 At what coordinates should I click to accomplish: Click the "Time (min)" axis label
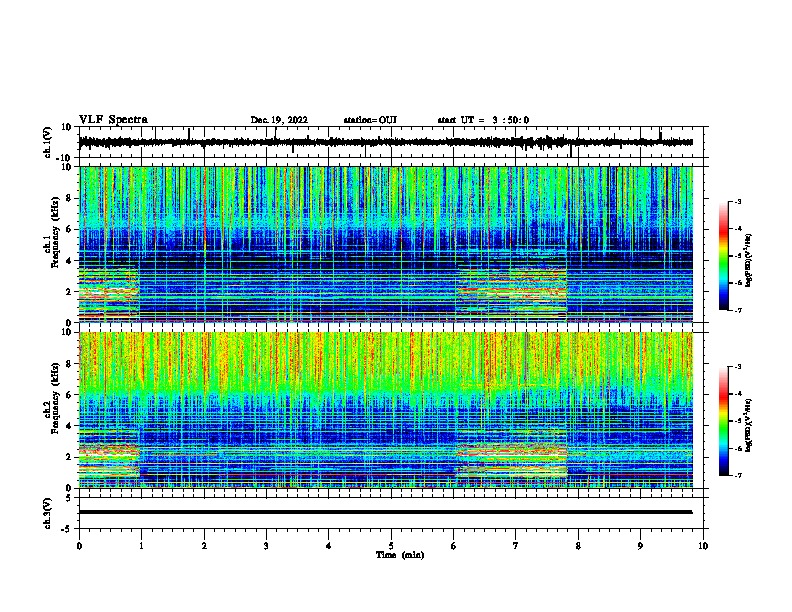point(400,555)
